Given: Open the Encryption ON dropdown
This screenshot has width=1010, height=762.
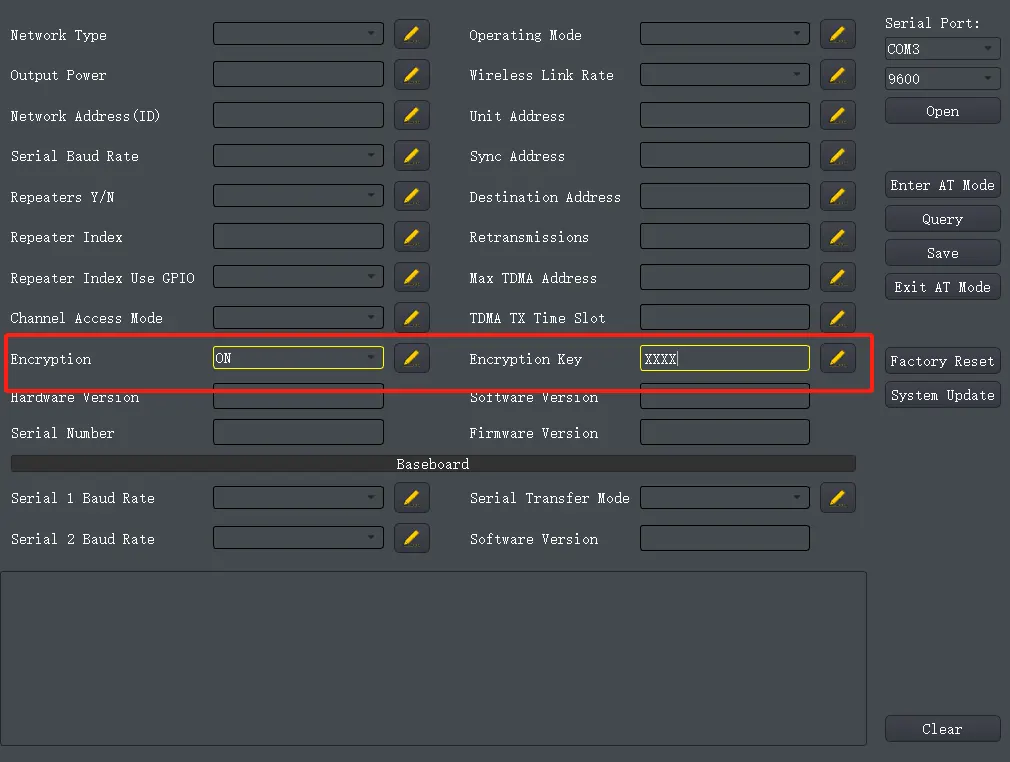Looking at the screenshot, I should pos(298,358).
